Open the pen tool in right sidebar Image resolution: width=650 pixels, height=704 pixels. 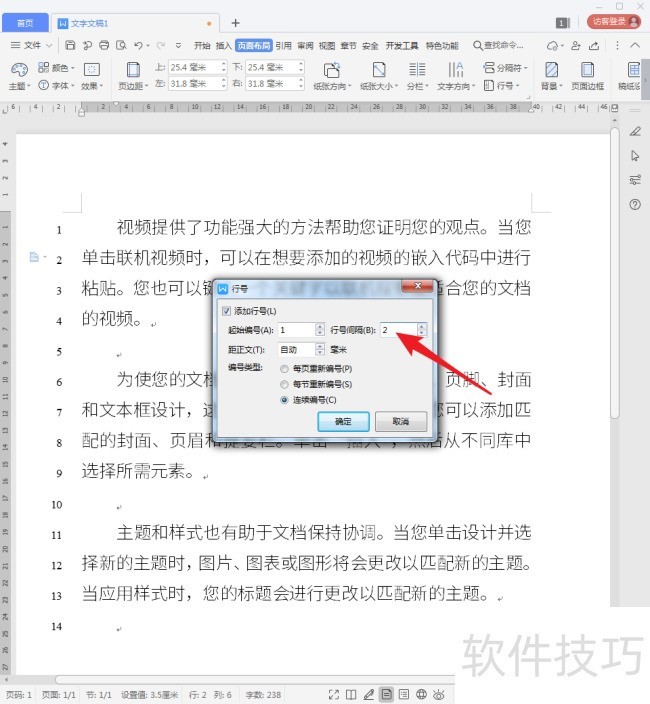[x=635, y=131]
